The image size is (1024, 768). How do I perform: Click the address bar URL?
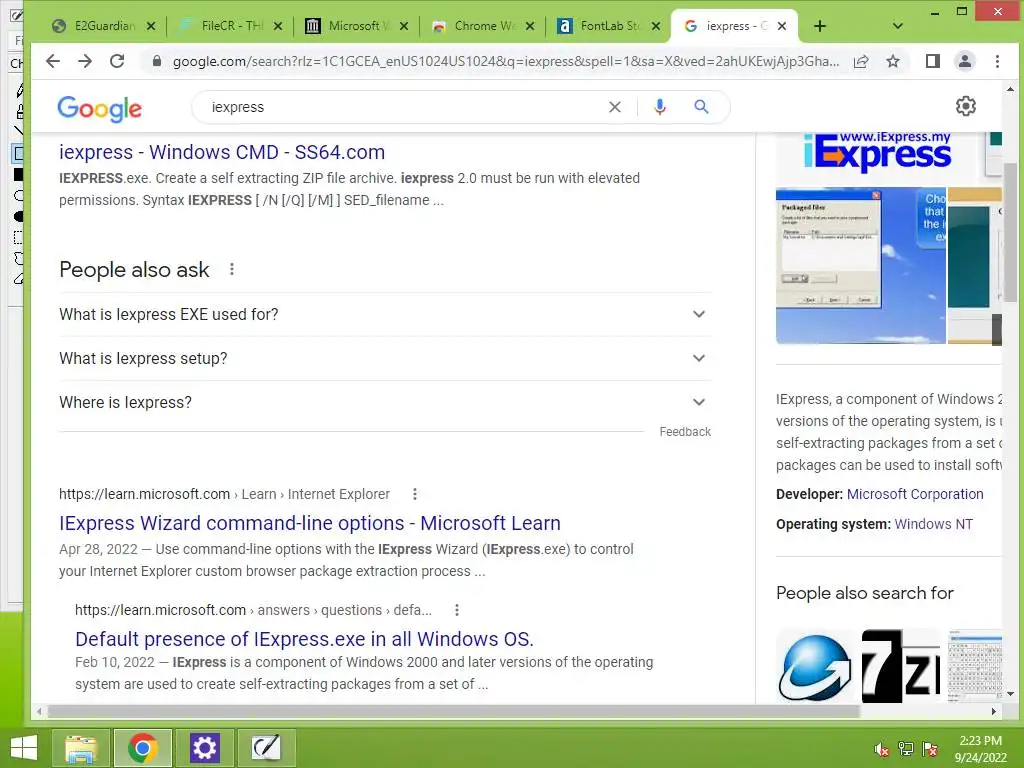[x=505, y=61]
